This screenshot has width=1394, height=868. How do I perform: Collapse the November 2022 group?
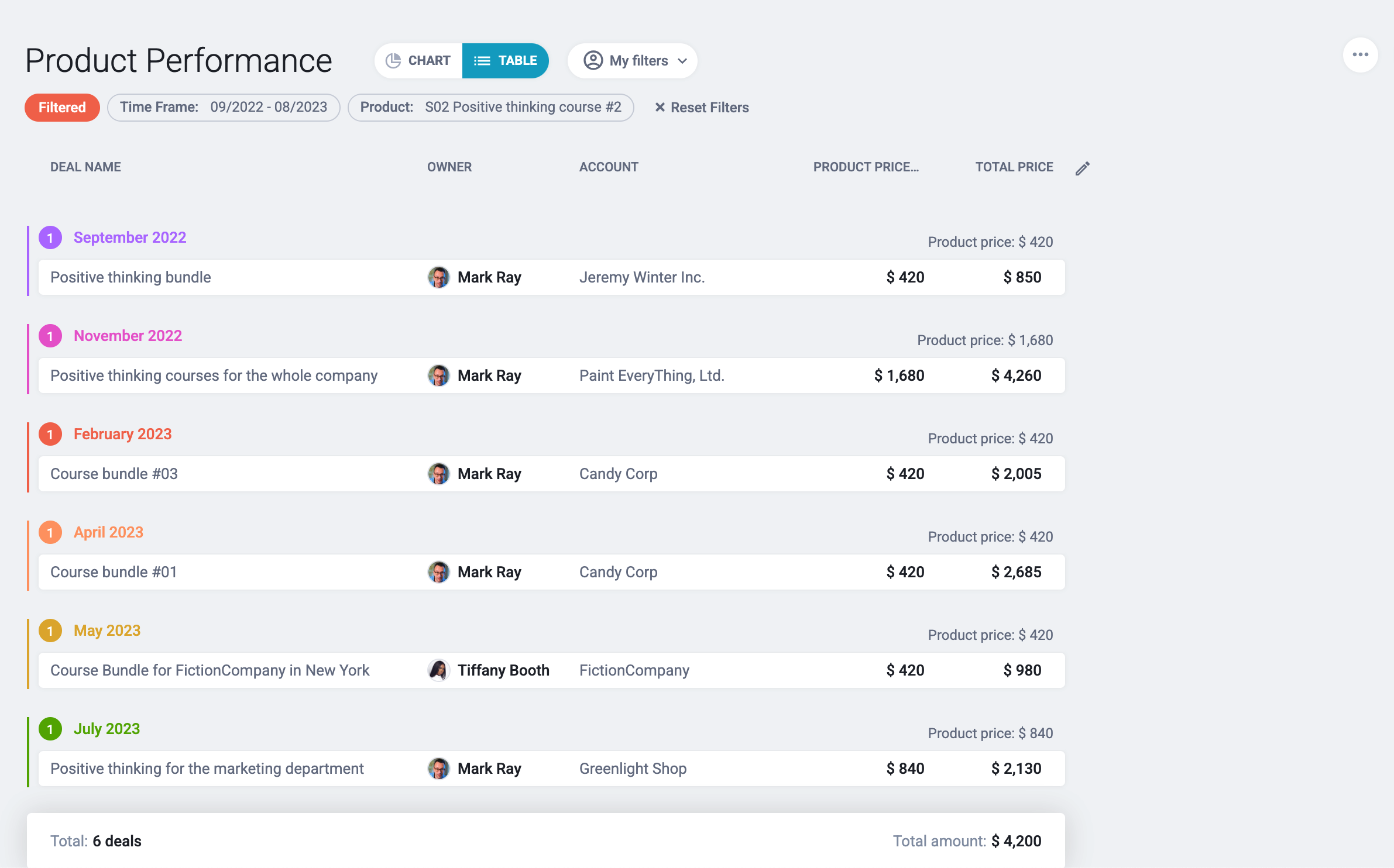128,336
